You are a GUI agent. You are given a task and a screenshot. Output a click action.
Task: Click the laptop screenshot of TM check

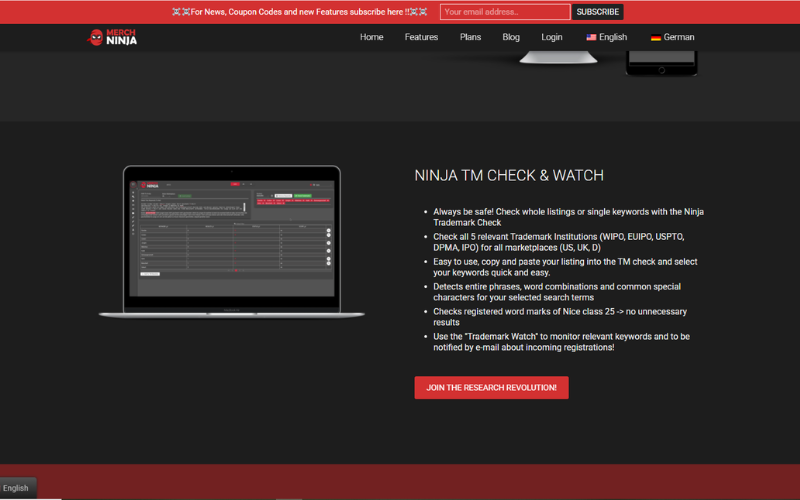(x=232, y=241)
